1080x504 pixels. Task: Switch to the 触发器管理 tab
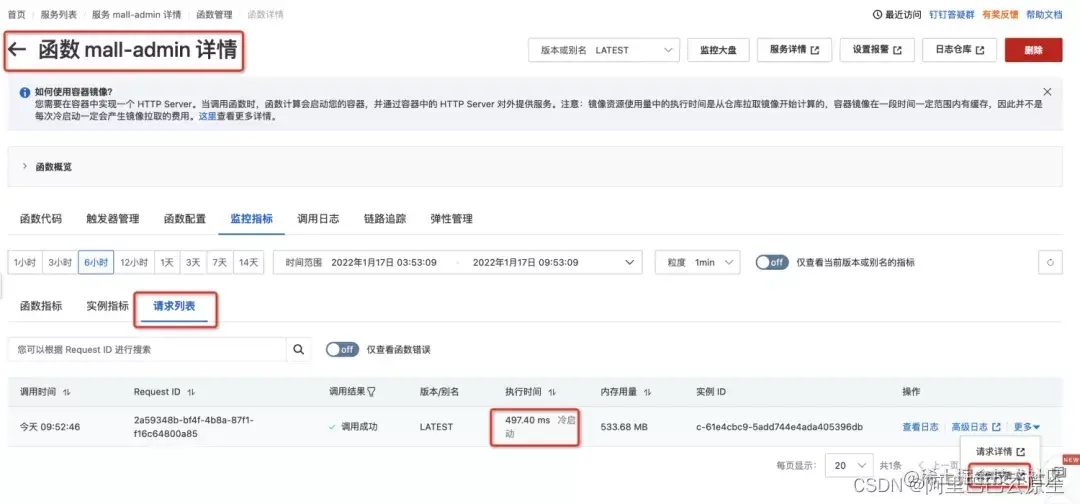tap(112, 219)
